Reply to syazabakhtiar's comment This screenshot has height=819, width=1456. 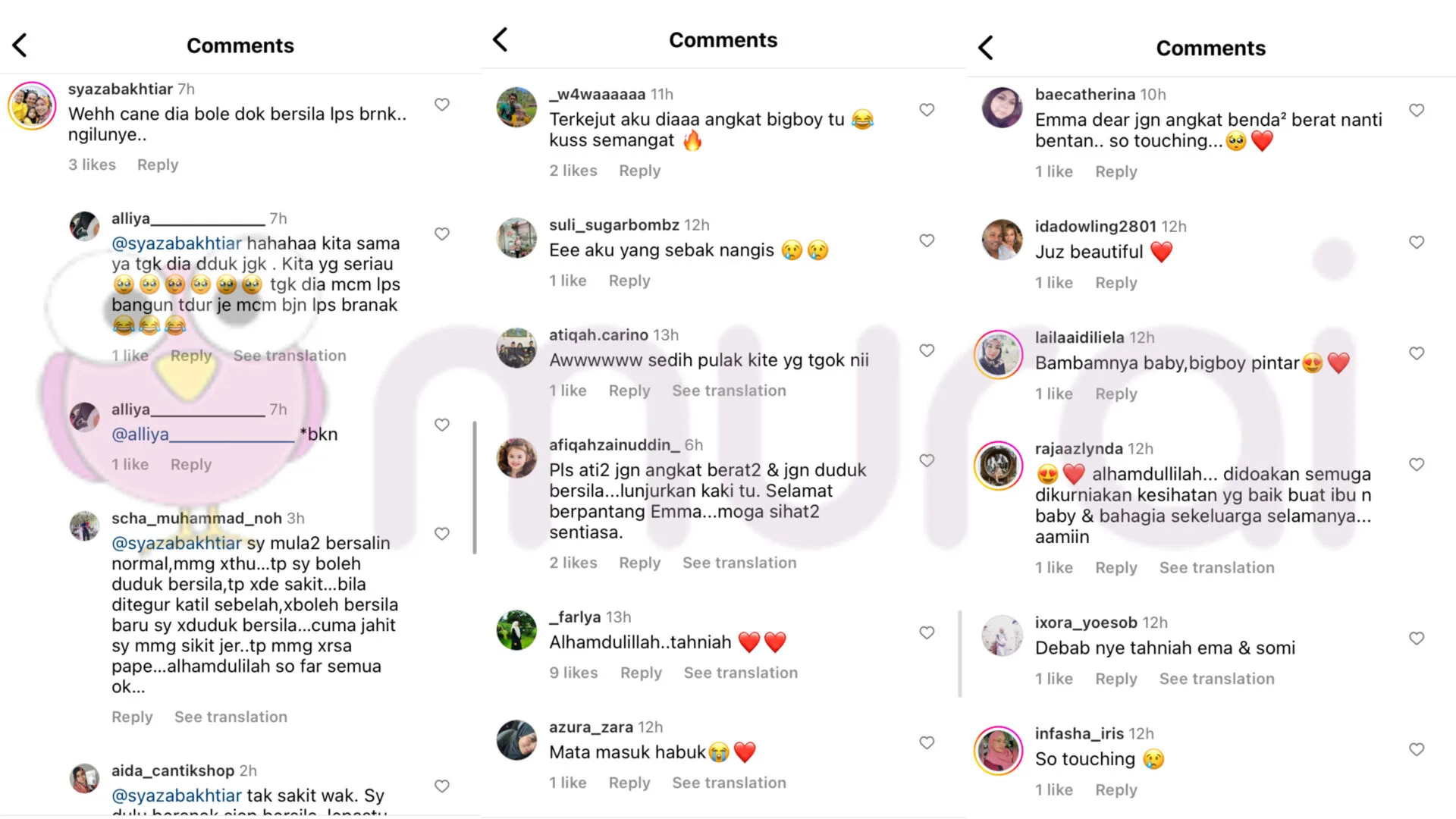(x=158, y=165)
